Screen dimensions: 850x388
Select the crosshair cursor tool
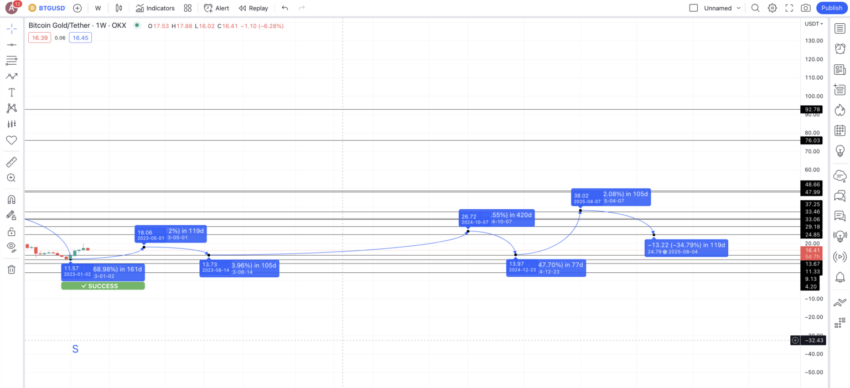tap(11, 28)
